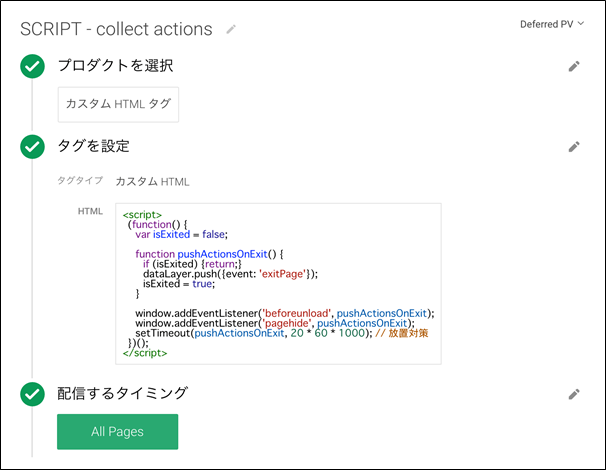
Task: Open the Deferred PV dropdown
Action: (x=552, y=24)
